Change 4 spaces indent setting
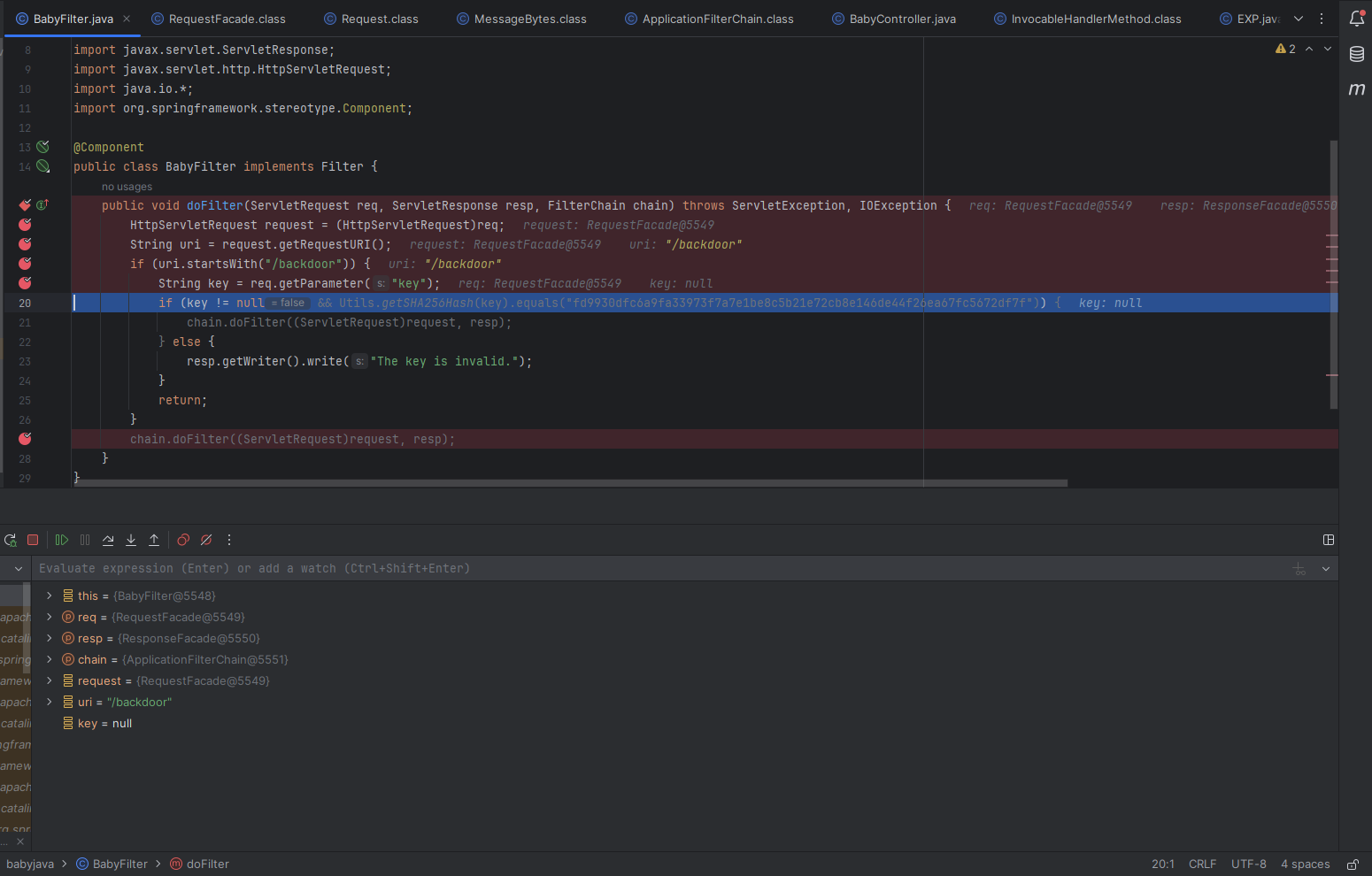Viewport: 1372px width, 876px height. 1305,864
